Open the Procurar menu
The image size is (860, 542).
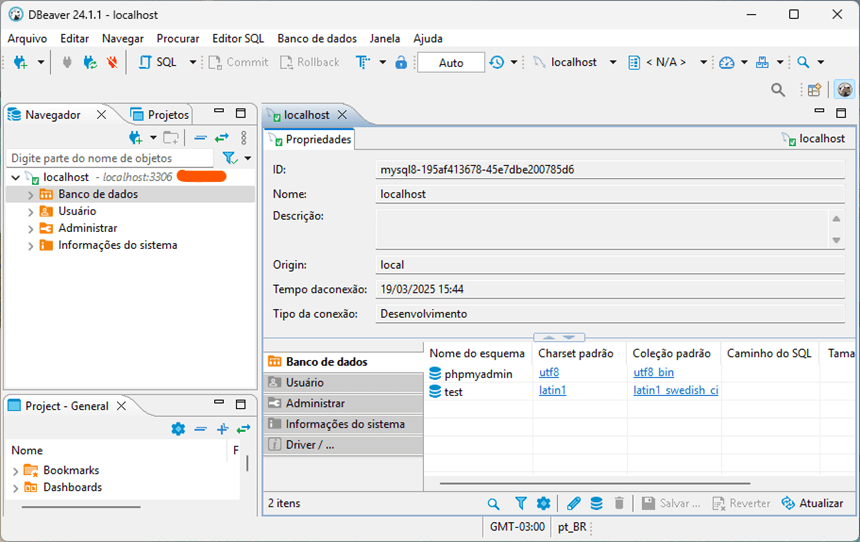(178, 38)
